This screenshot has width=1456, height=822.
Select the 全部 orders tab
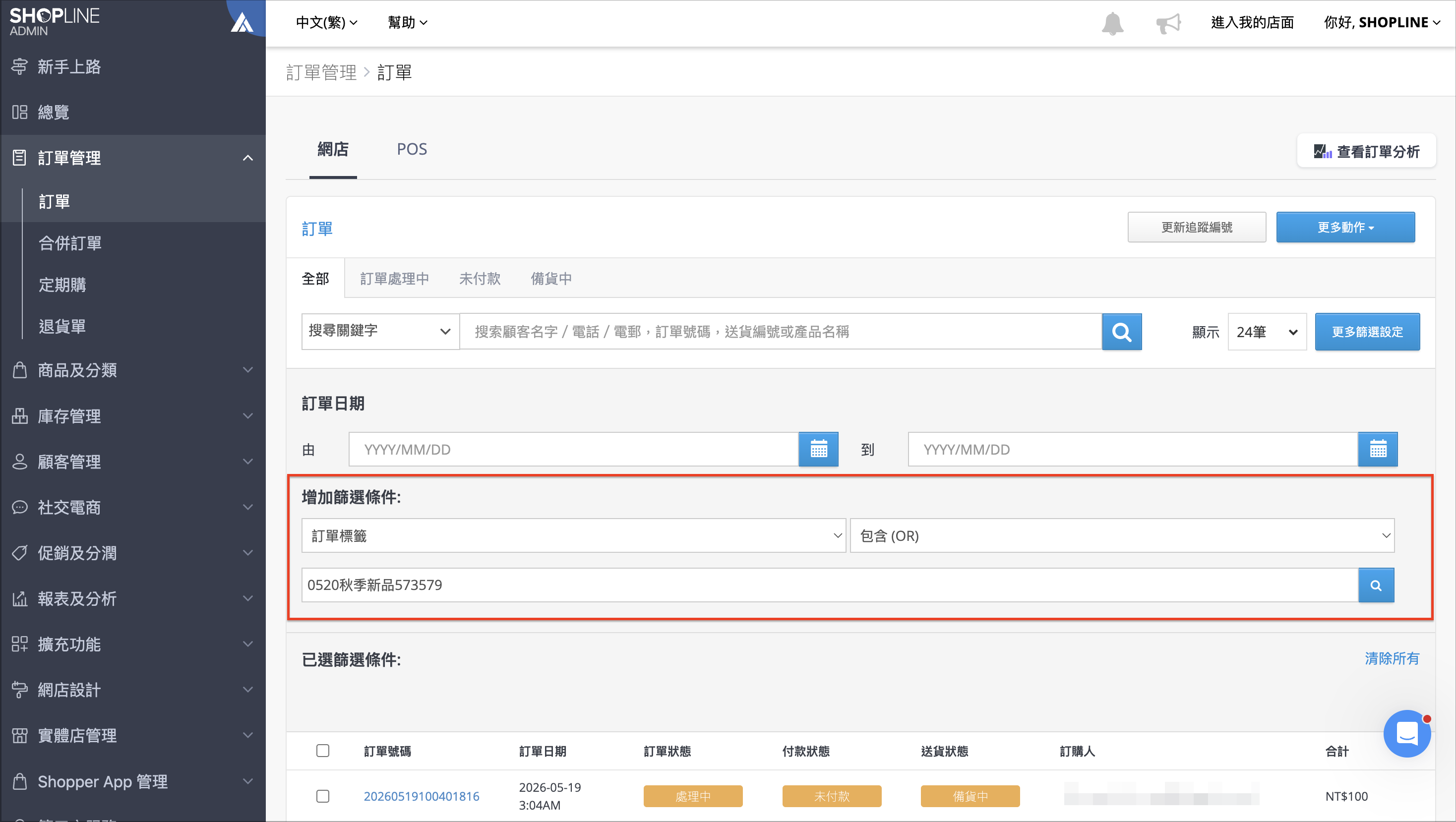pyautogui.click(x=315, y=279)
